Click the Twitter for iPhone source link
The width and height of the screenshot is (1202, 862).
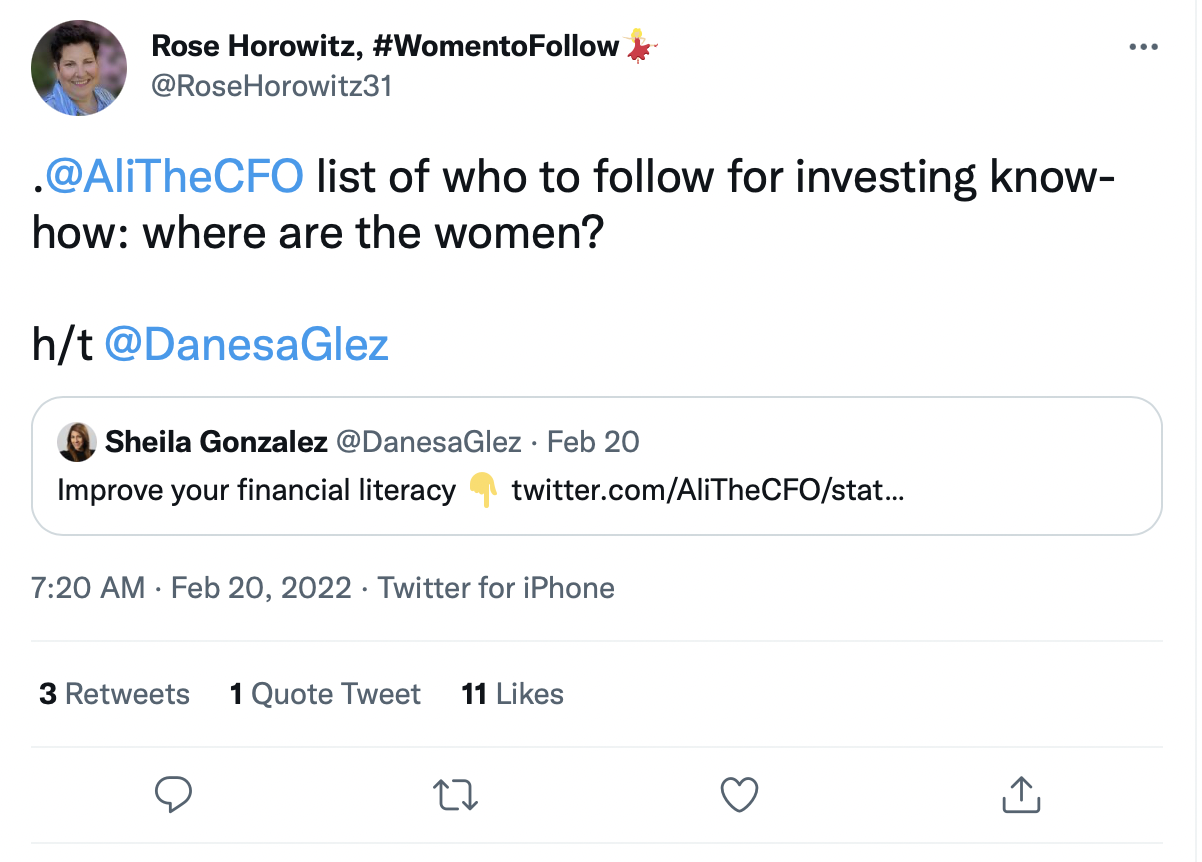point(496,588)
